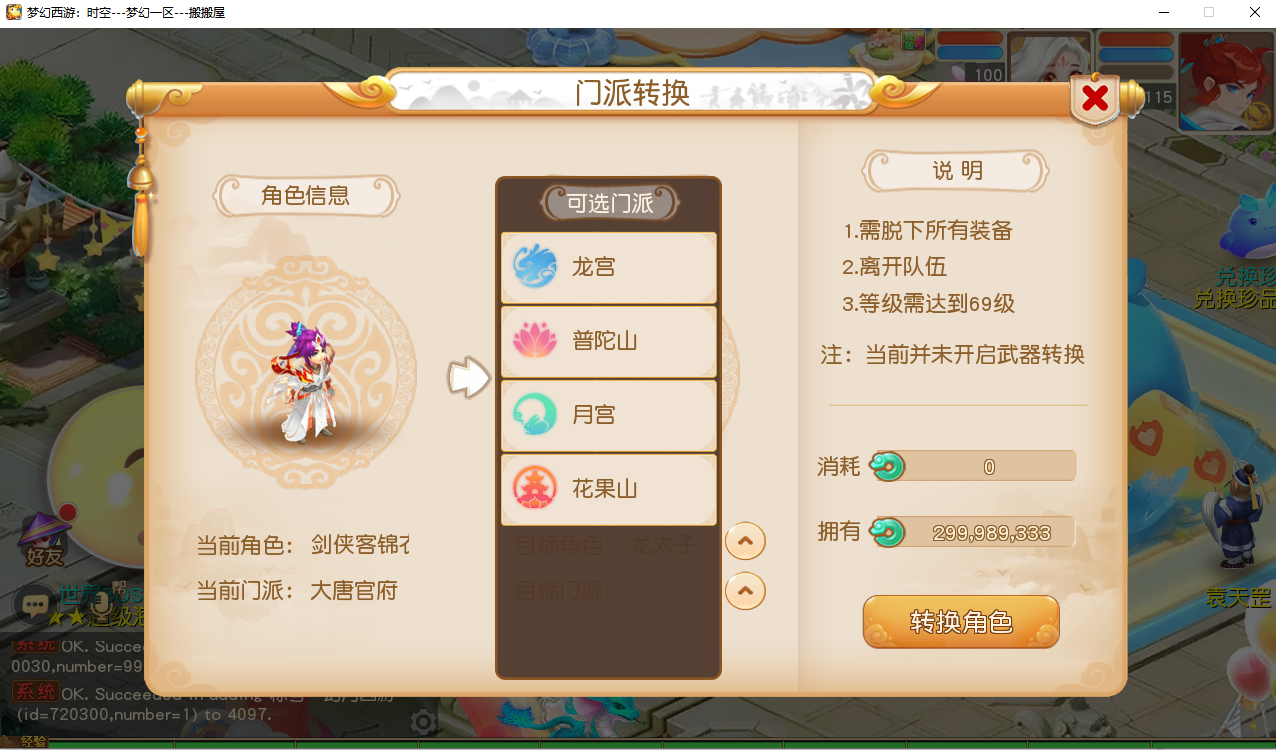Click the 转换角色 button
This screenshot has width=1276, height=750.
point(961,622)
